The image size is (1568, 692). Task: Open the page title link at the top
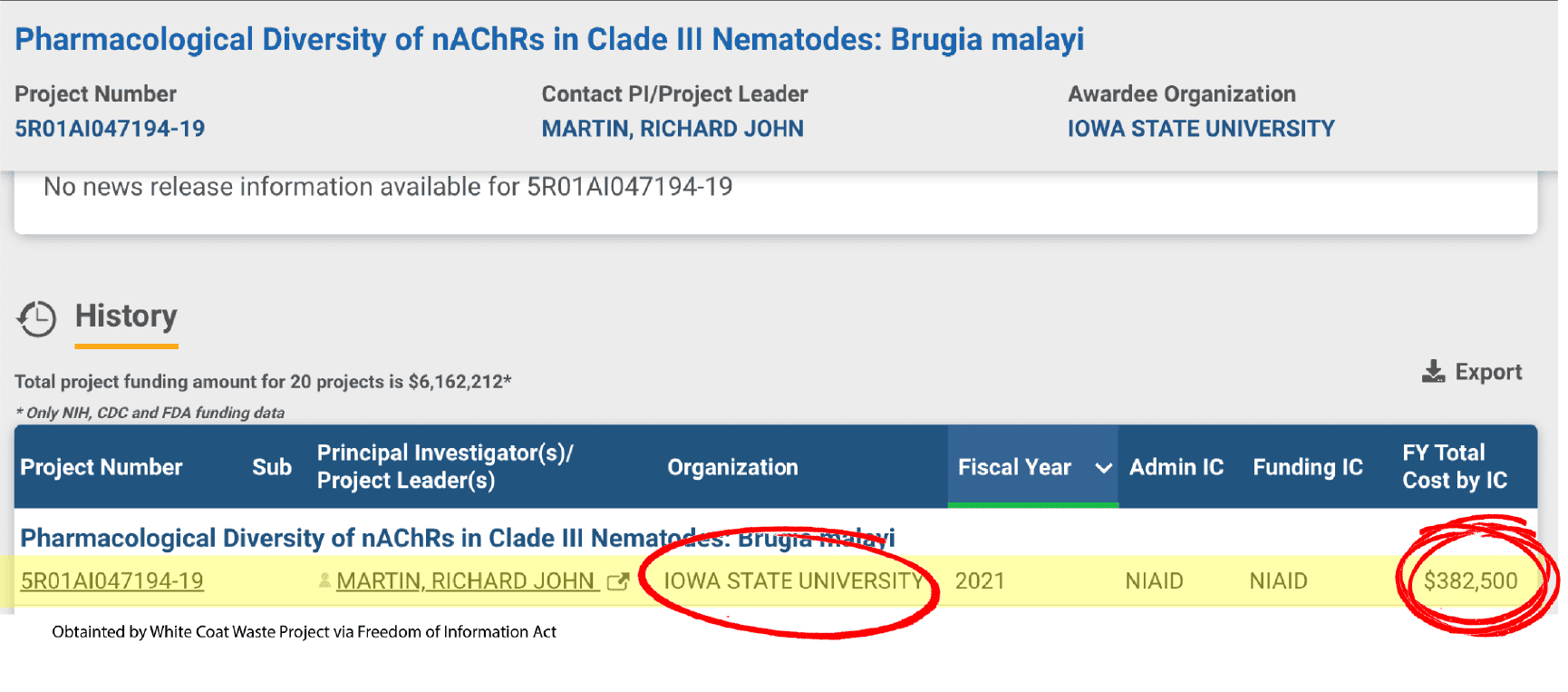click(x=549, y=40)
